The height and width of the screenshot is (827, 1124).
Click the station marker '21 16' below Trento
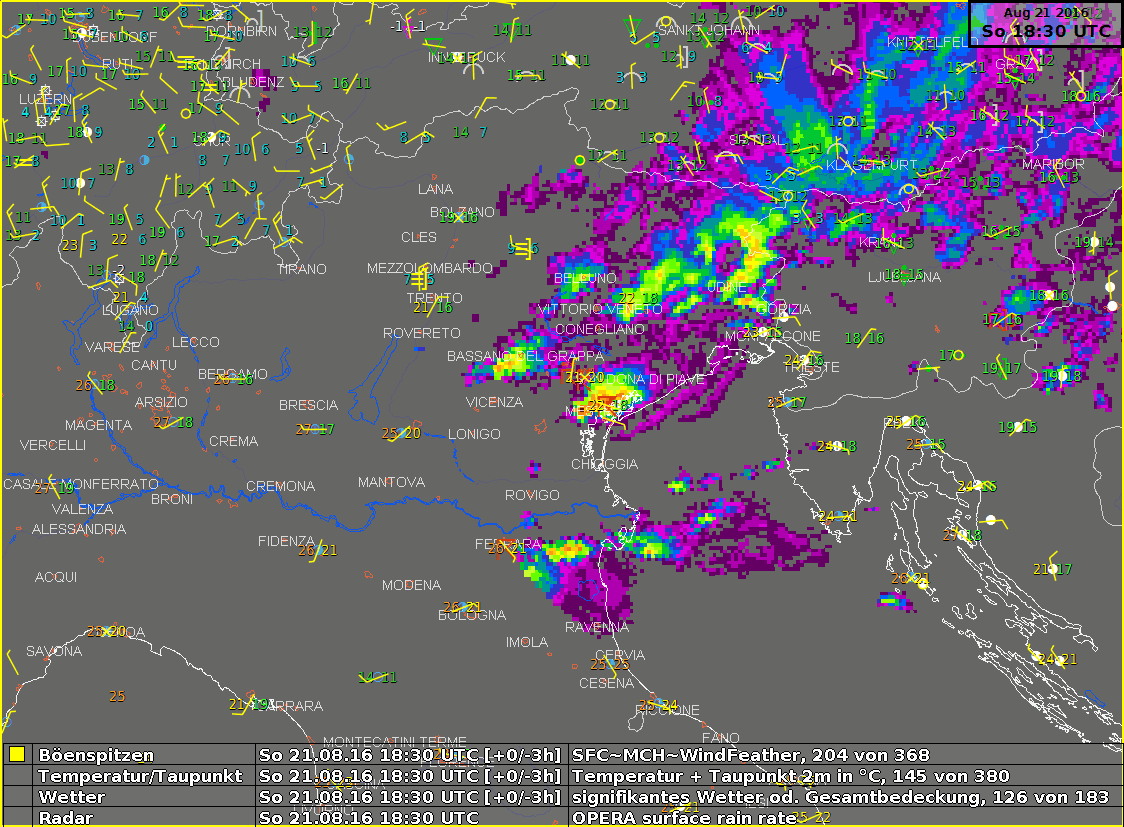[x=433, y=307]
